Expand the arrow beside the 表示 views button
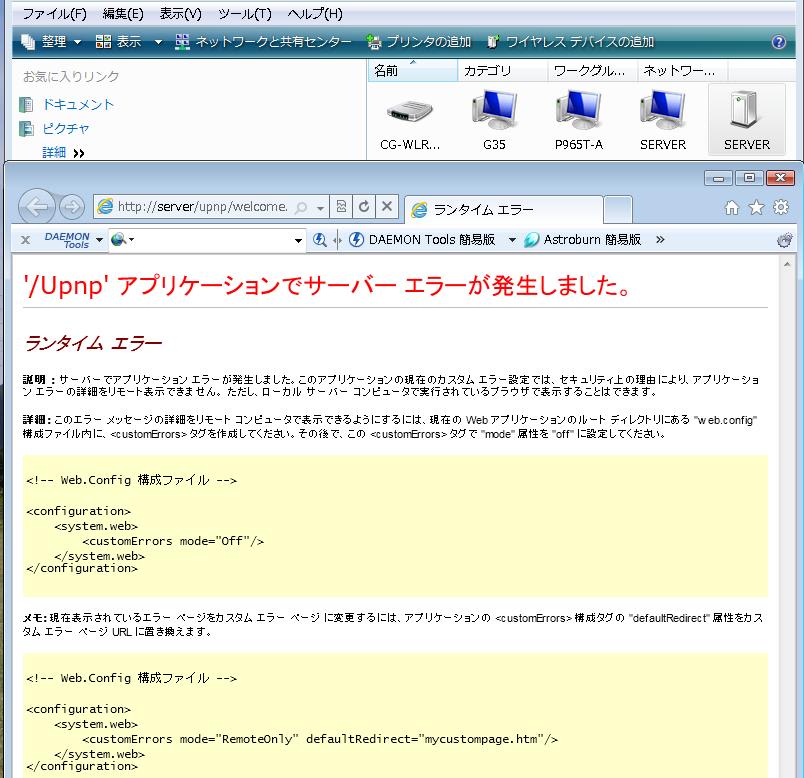Viewport: 804px width, 778px height. click(x=158, y=42)
